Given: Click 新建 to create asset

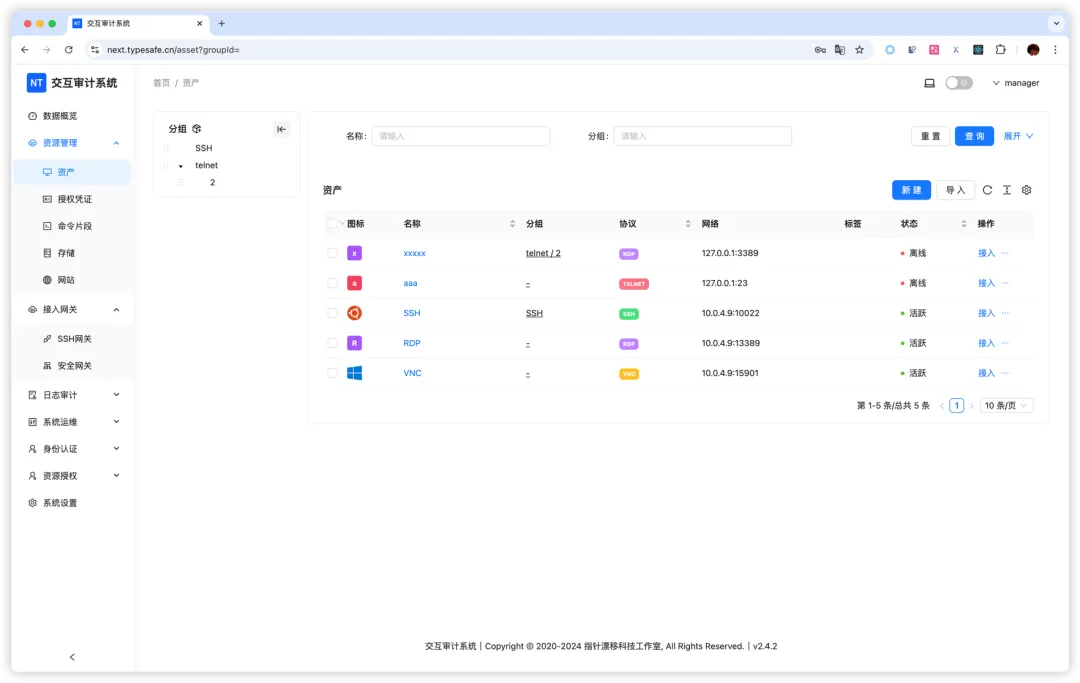Looking at the screenshot, I should click(x=911, y=190).
